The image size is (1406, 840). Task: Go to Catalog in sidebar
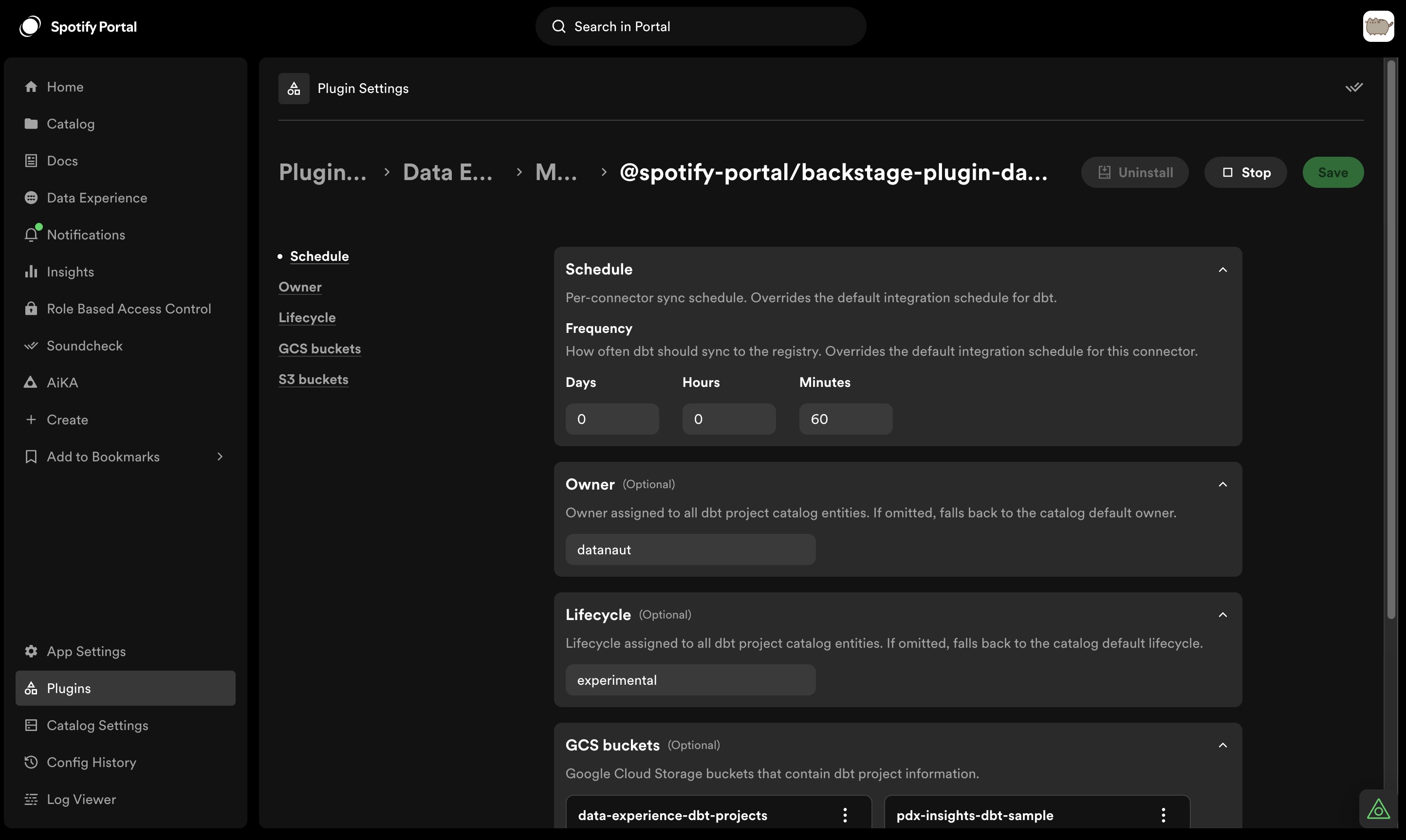tap(126, 124)
